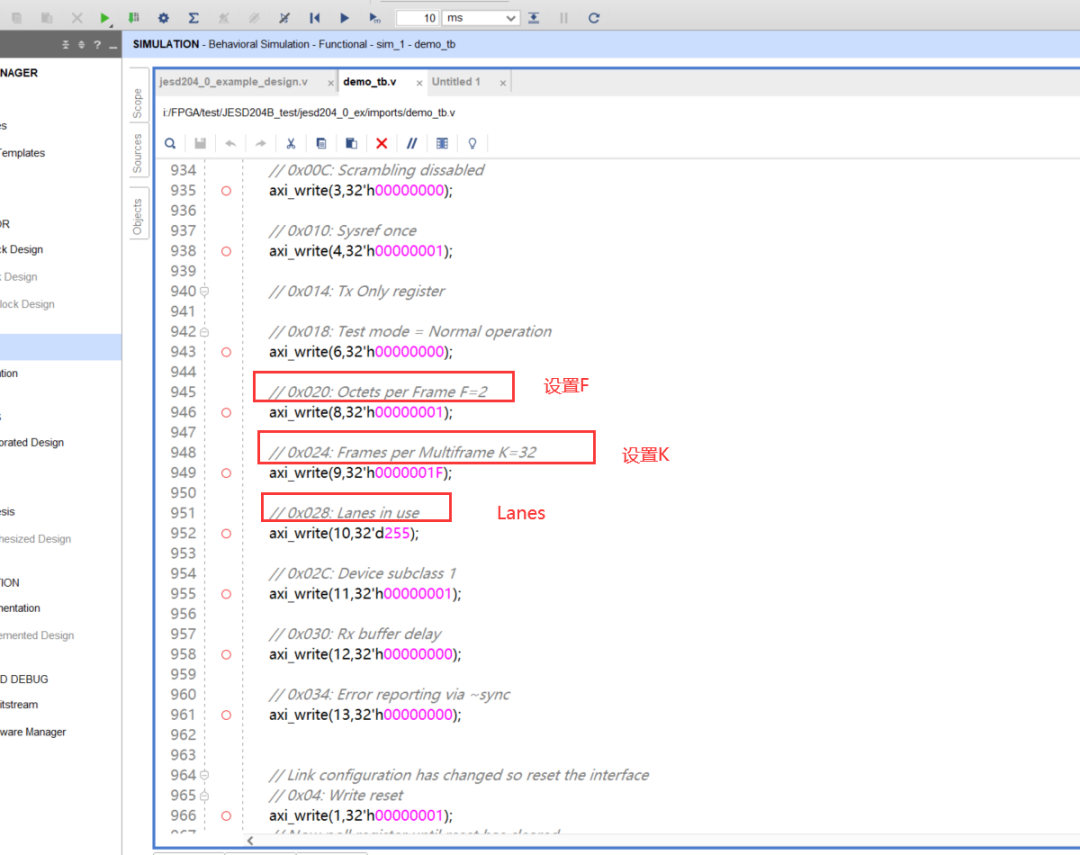Image resolution: width=1080 pixels, height=855 pixels.
Task: Click Run All in simulation toolbar
Action: (x=344, y=18)
